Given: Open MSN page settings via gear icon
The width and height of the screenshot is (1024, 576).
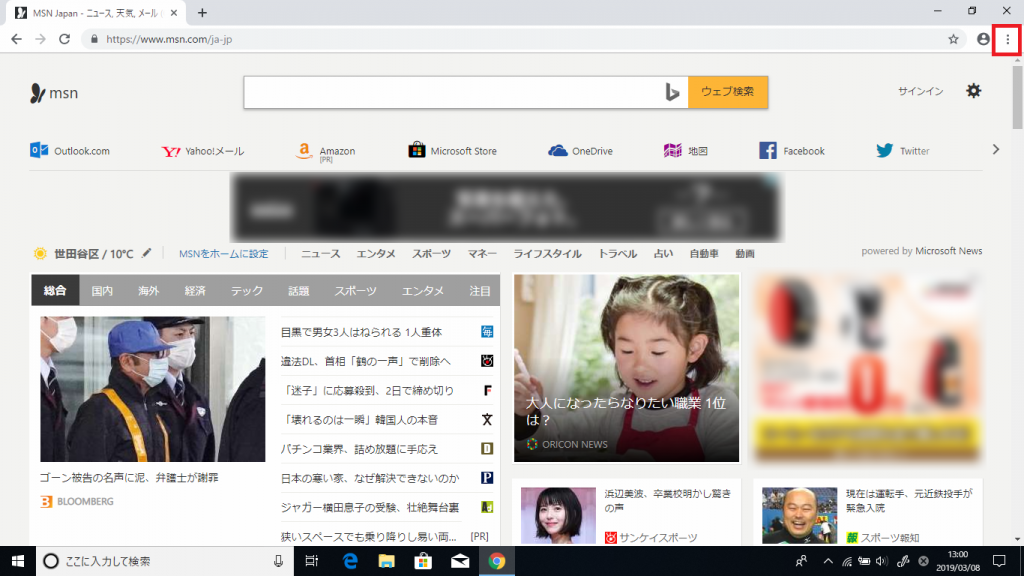Looking at the screenshot, I should click(x=973, y=91).
